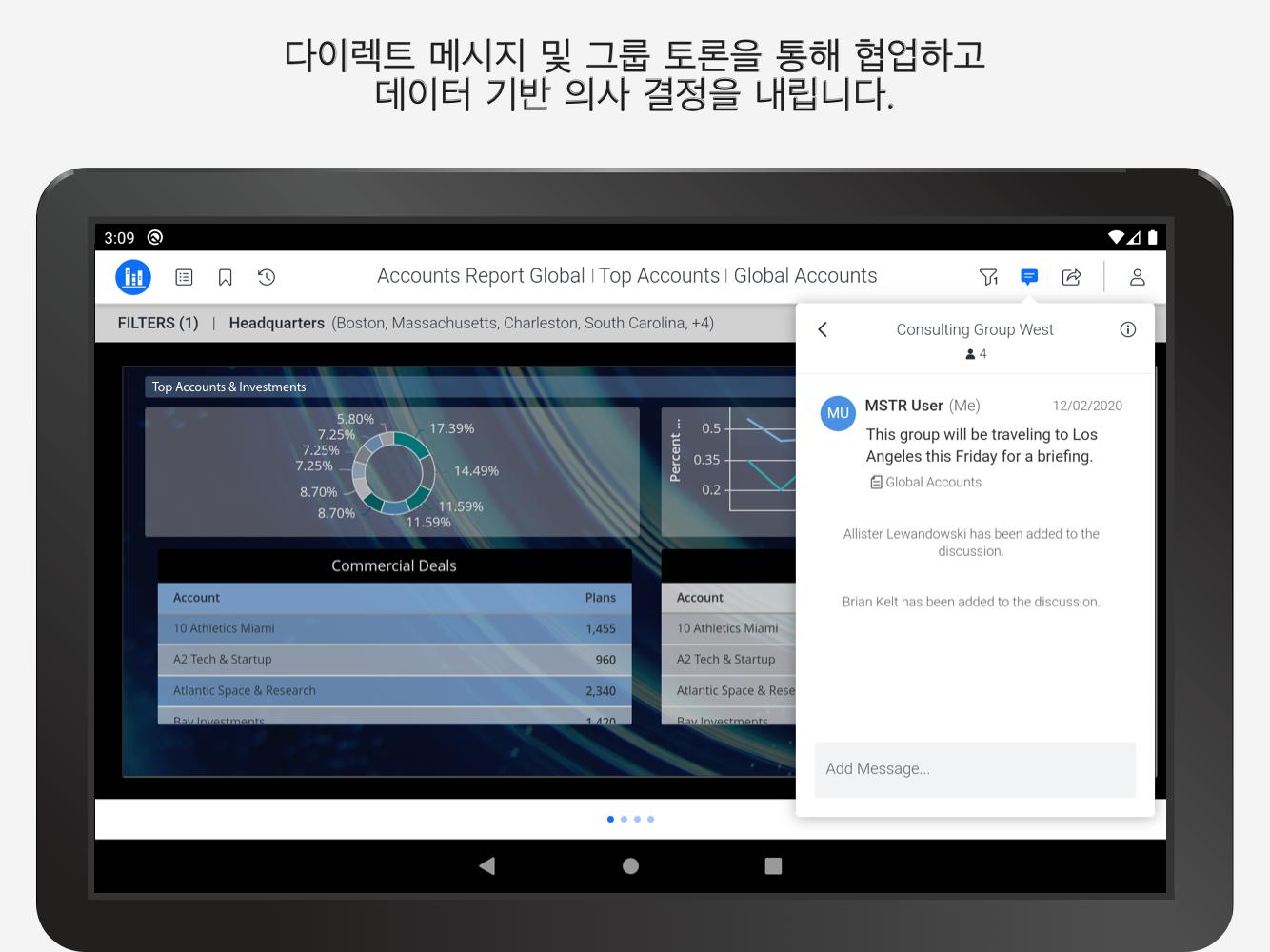
Task: Open the history reset icon
Action: (267, 277)
